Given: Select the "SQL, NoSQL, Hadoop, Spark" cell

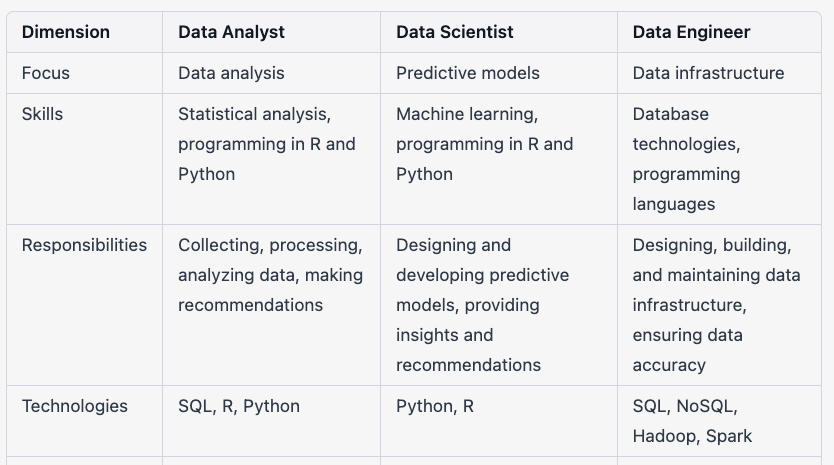Looking at the screenshot, I should (692, 421).
